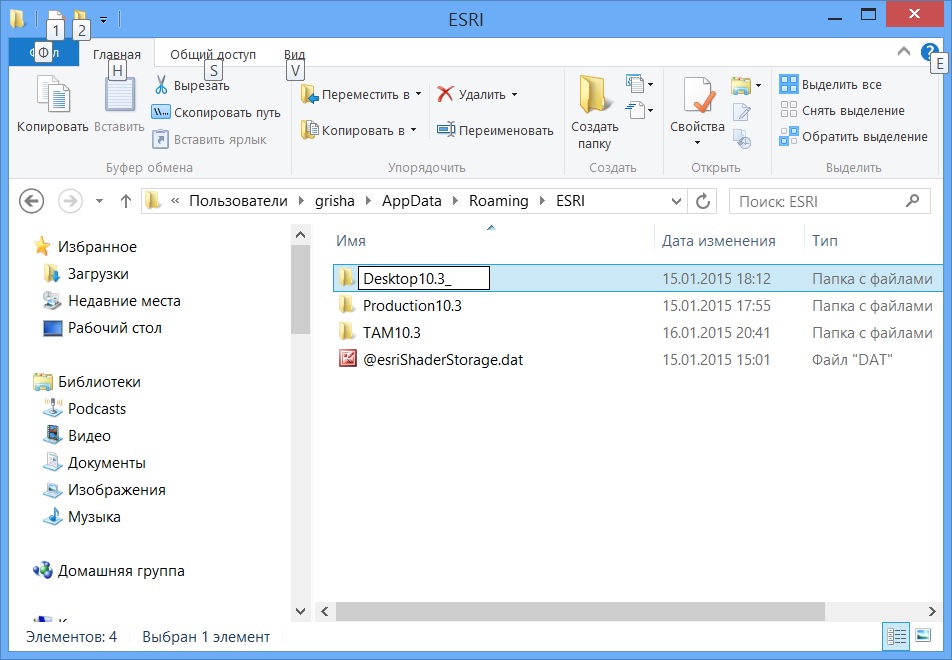The width and height of the screenshot is (952, 660).
Task: Click the Поиск: ESRI search box
Action: [x=829, y=201]
